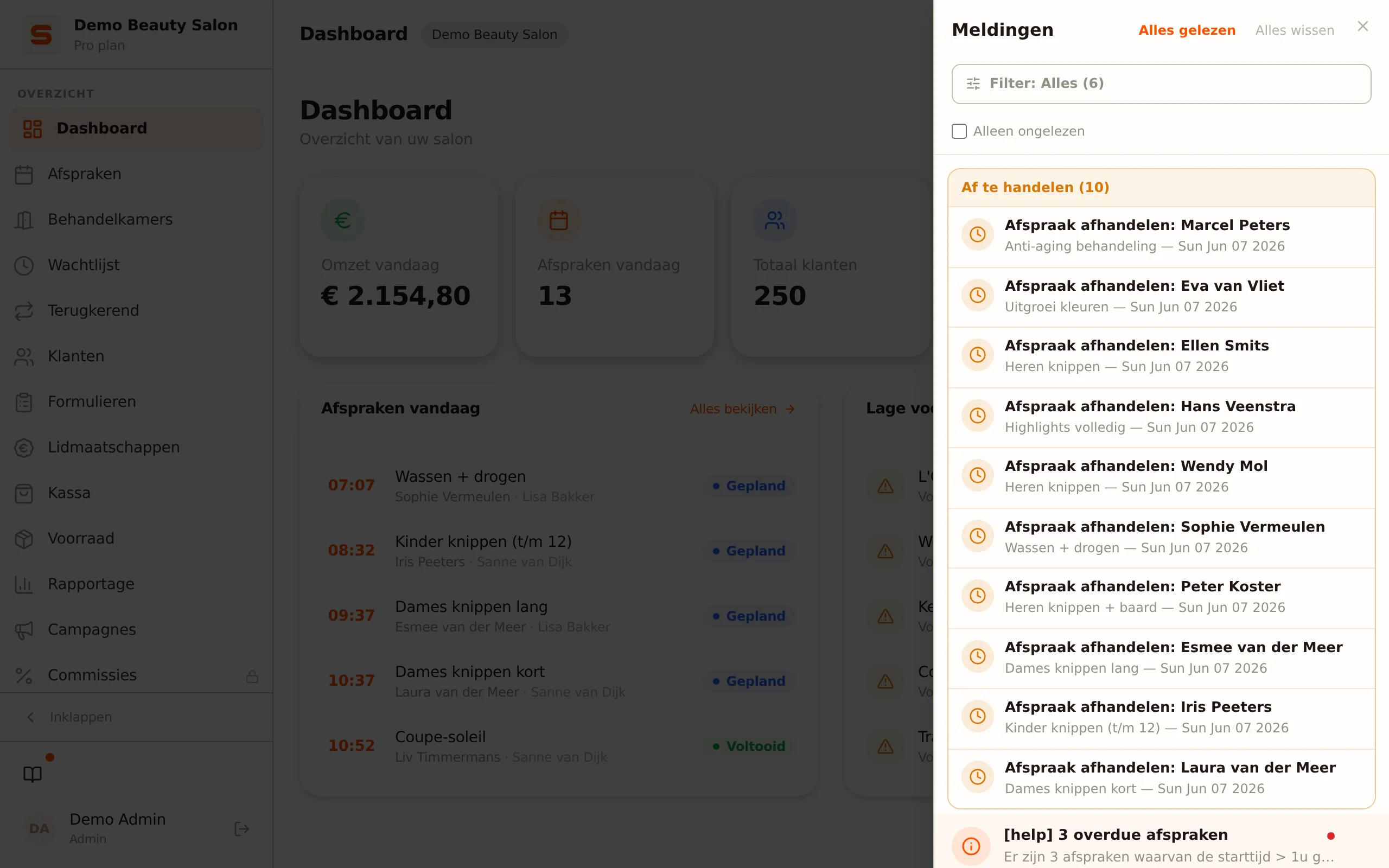Image resolution: width=1389 pixels, height=868 pixels.
Task: Open the Alles bekijken link
Action: pos(742,409)
